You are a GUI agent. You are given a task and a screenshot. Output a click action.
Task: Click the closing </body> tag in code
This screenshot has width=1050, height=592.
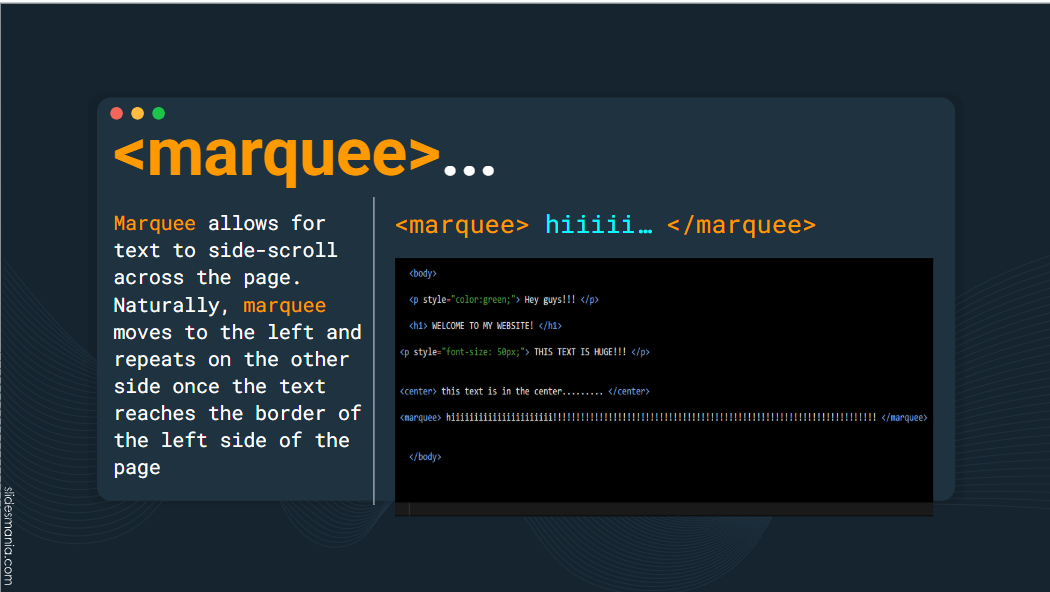click(x=425, y=457)
